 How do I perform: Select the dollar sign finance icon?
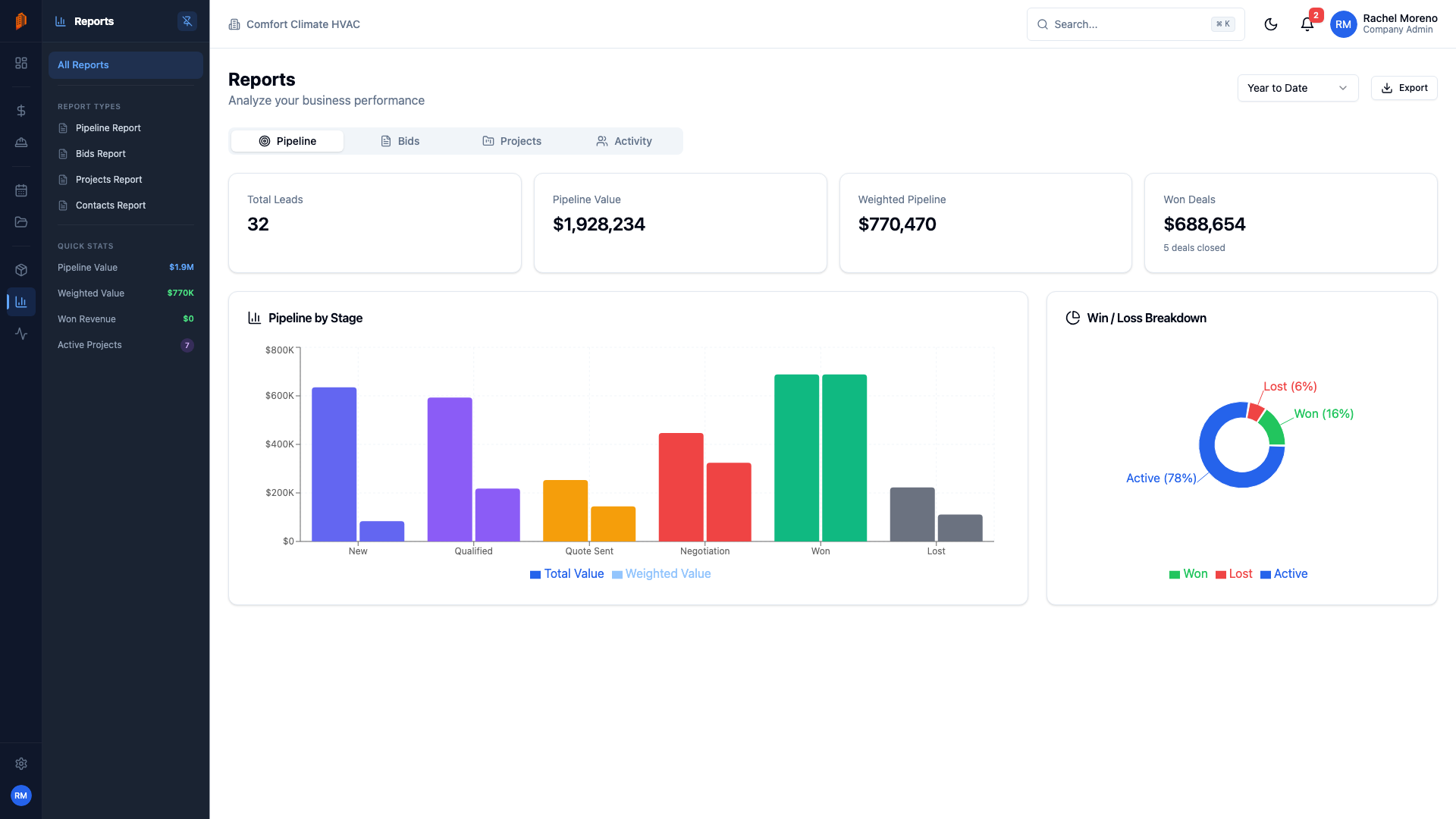20,111
